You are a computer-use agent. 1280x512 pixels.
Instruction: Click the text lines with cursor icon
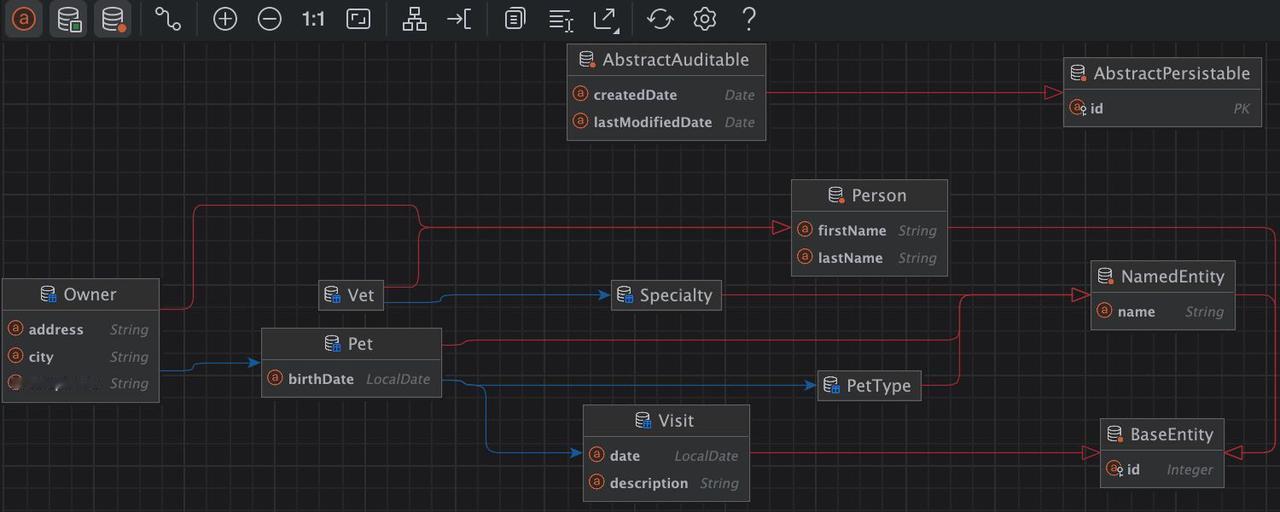(x=561, y=19)
